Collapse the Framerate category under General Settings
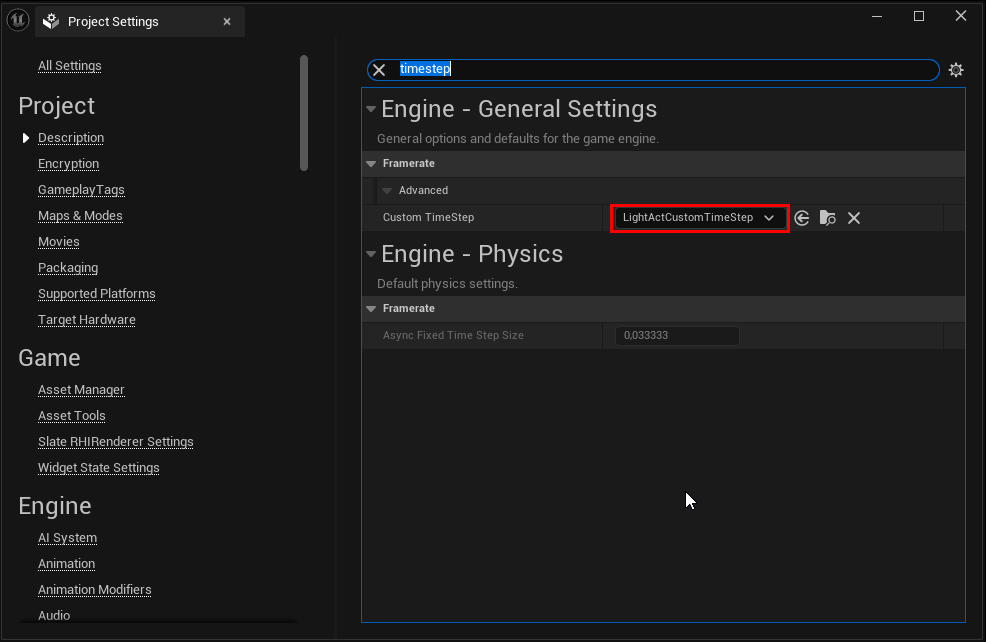Screen dimensions: 986x642 coord(371,164)
